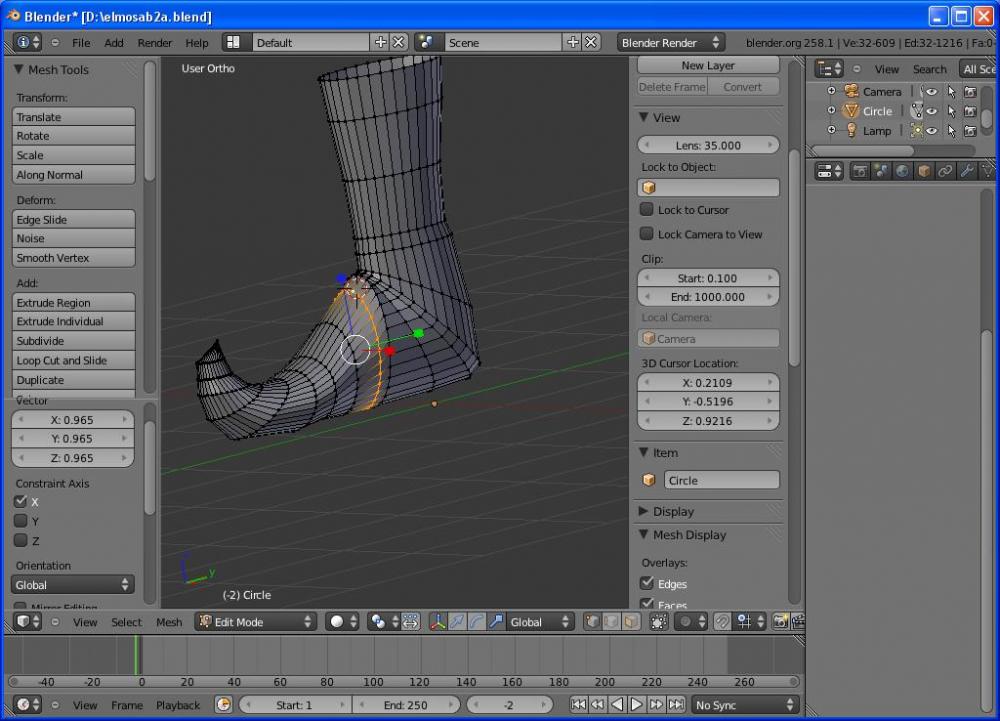Open the World properties tab
This screenshot has height=721, width=1000.
[903, 171]
